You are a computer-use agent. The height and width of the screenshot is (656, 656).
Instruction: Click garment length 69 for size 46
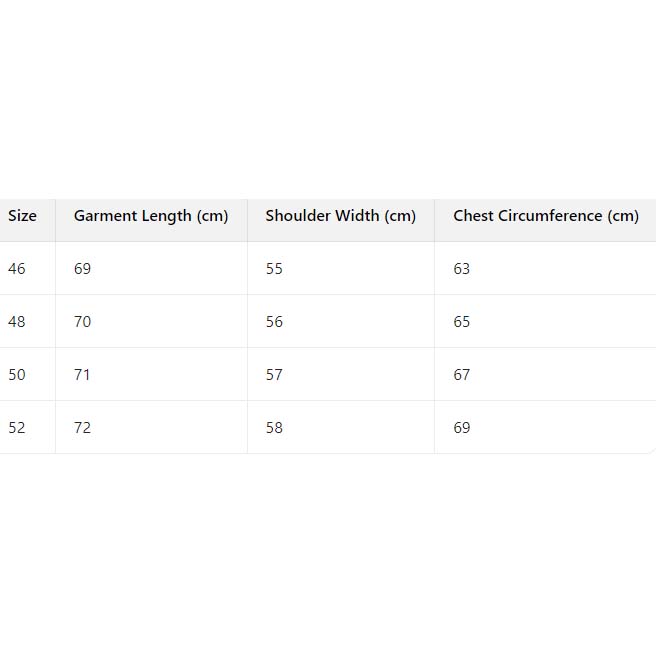82,269
